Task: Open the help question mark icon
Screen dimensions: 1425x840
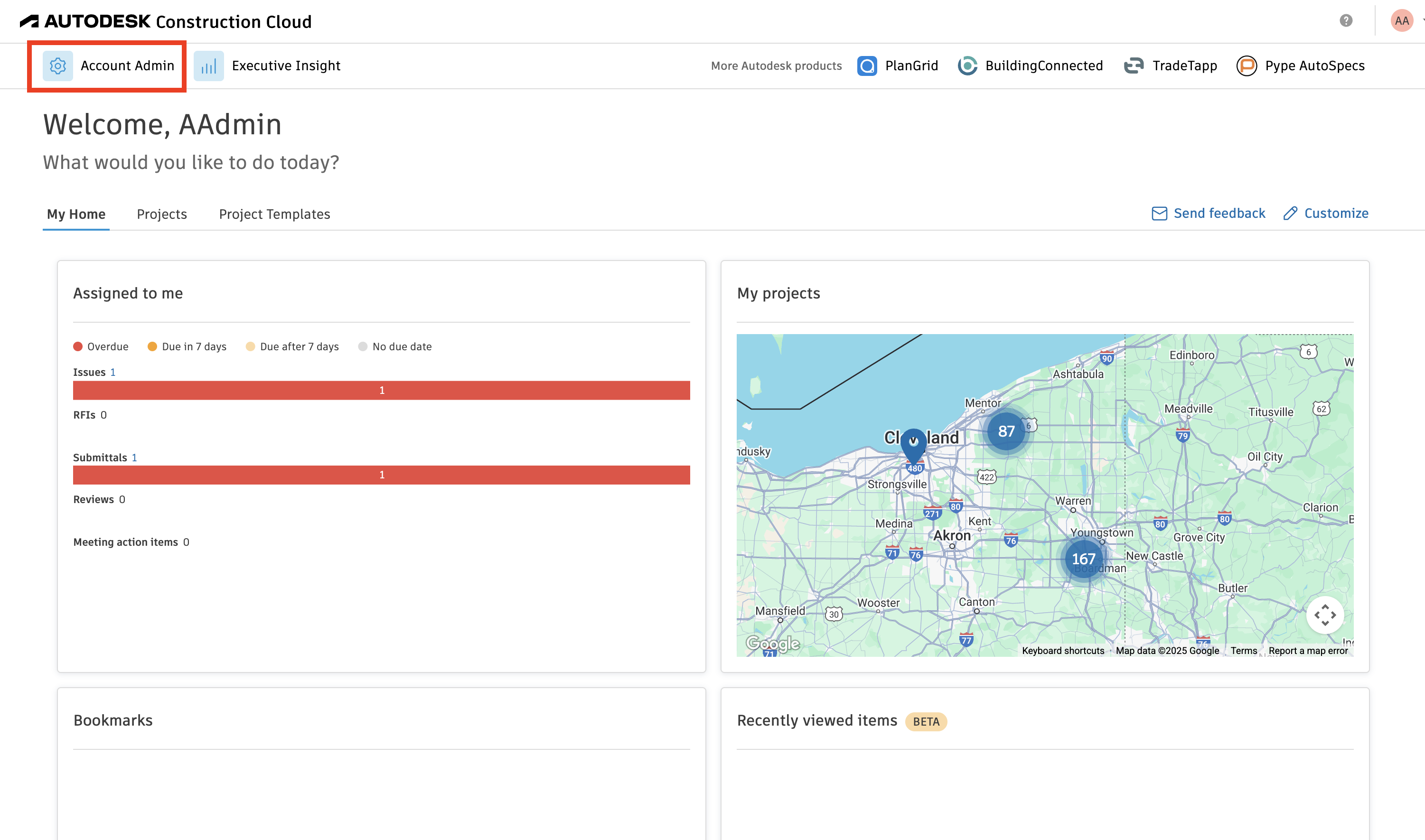Action: (x=1346, y=21)
